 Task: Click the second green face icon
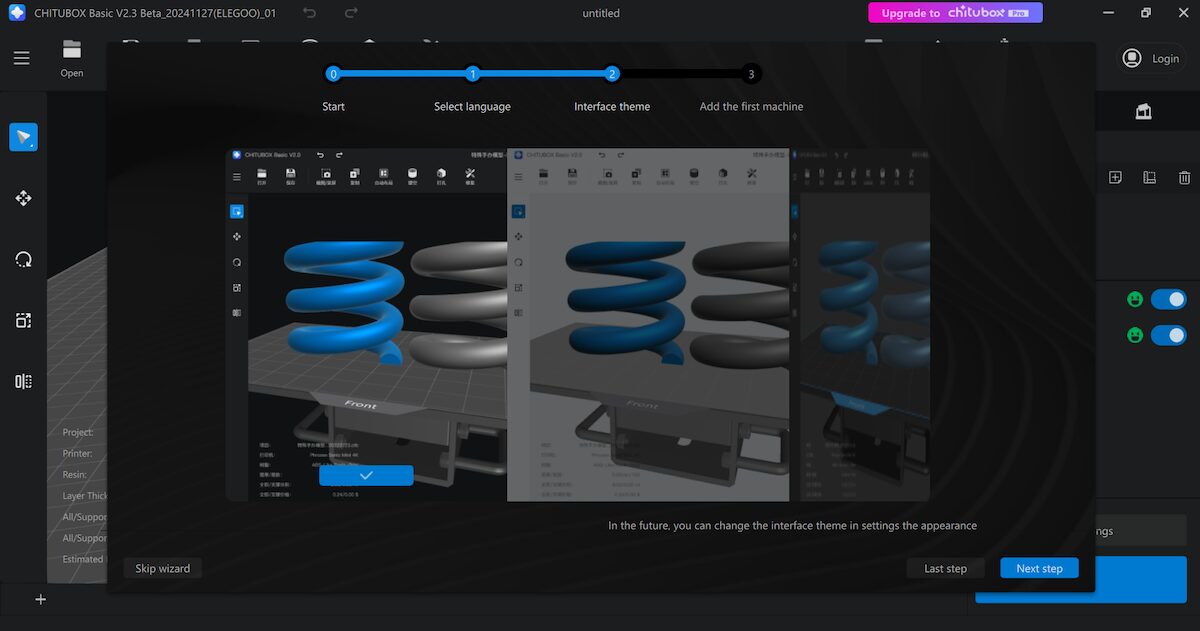tap(1134, 335)
